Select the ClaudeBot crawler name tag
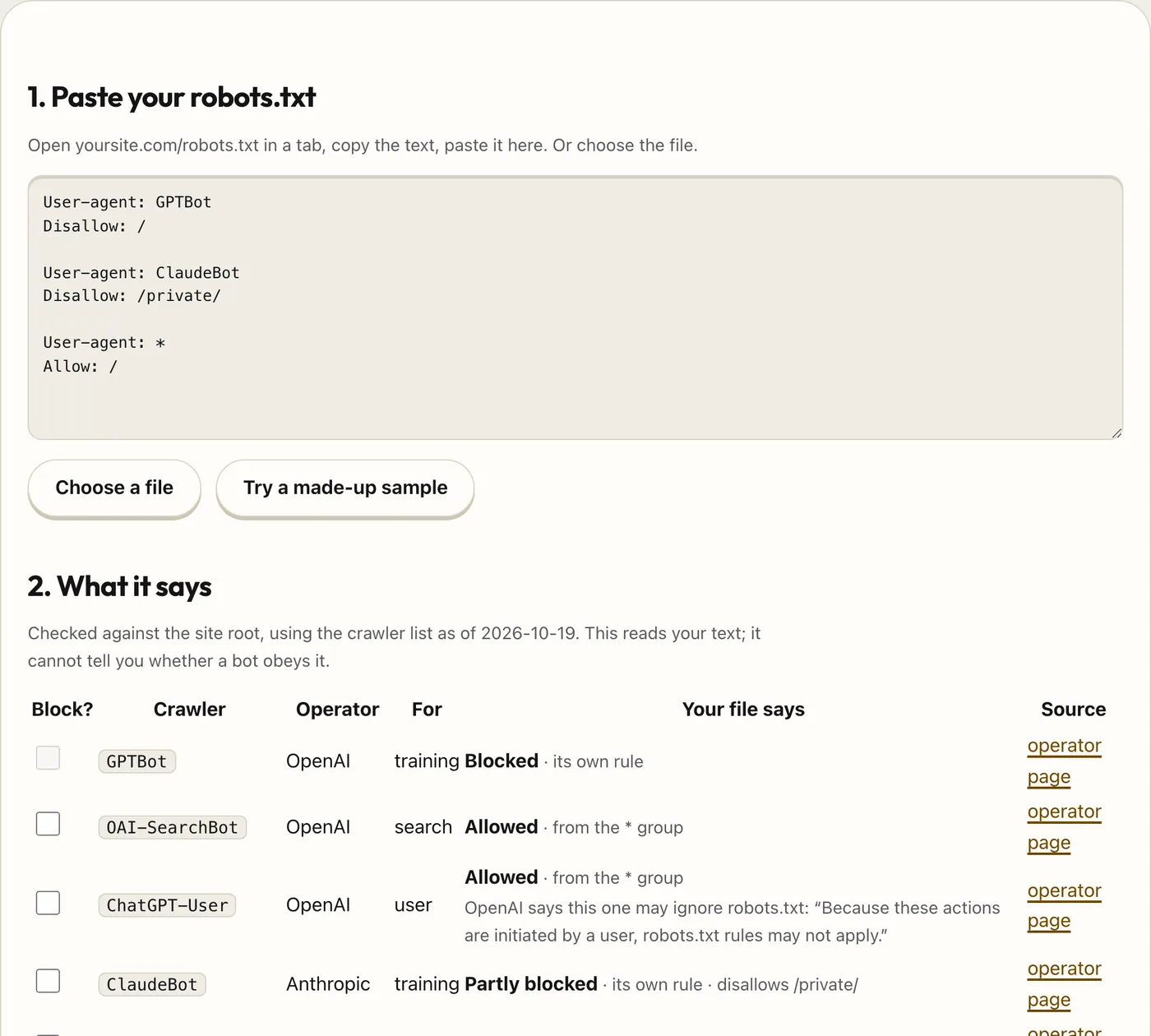This screenshot has width=1151, height=1036. coord(152,984)
